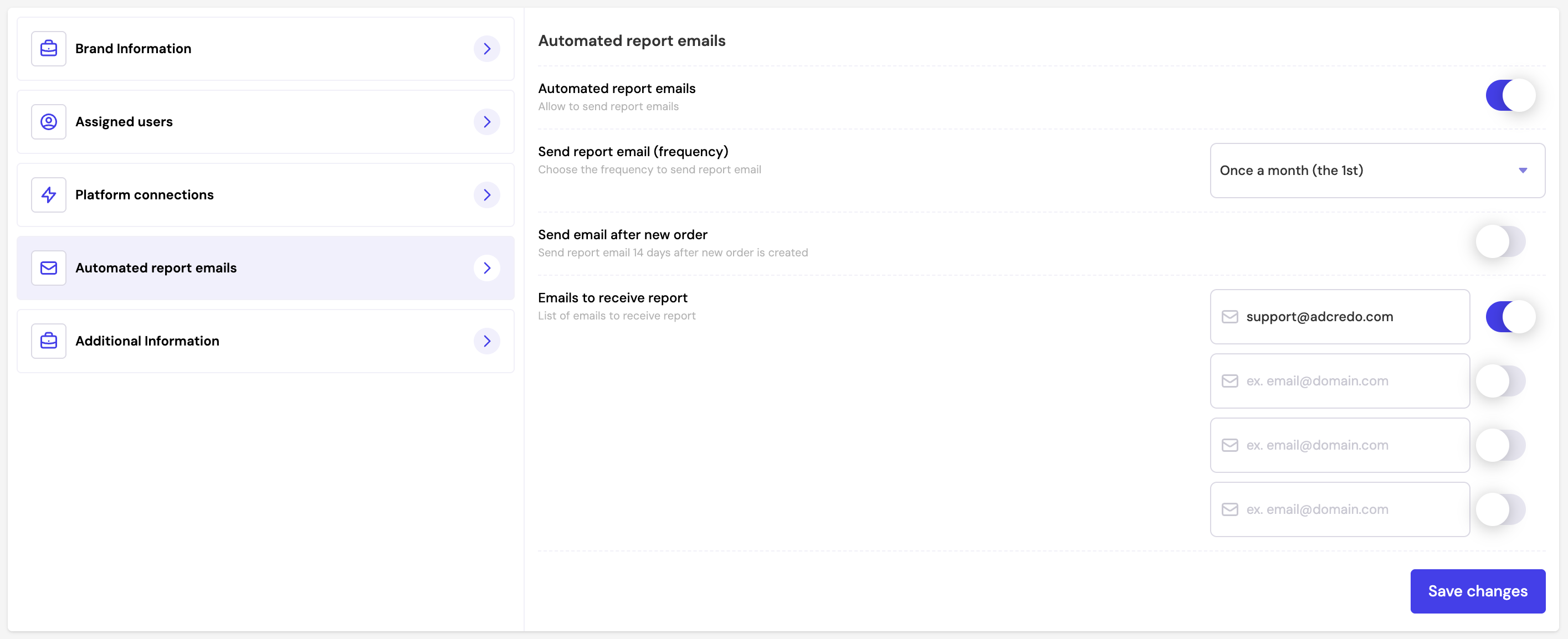Screen dimensions: 1568x639
Task: Click envelope icon in last email field
Action: (1229, 509)
